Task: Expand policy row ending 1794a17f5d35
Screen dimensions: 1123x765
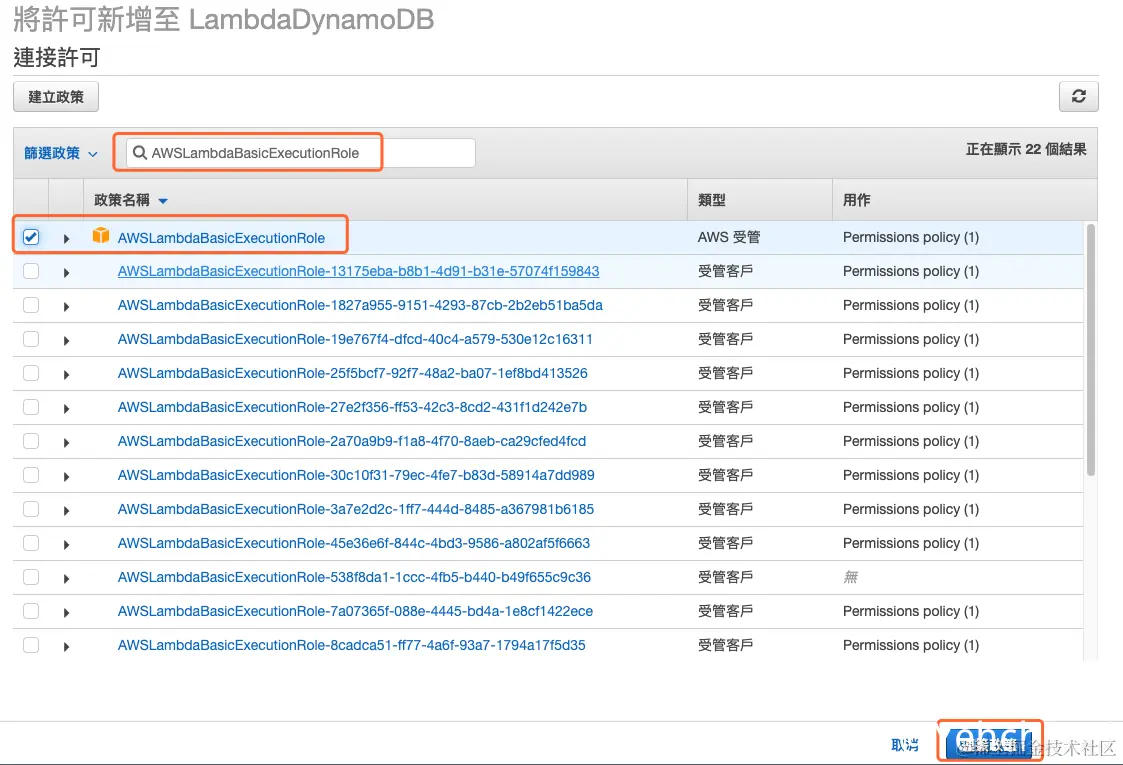Action: 66,647
